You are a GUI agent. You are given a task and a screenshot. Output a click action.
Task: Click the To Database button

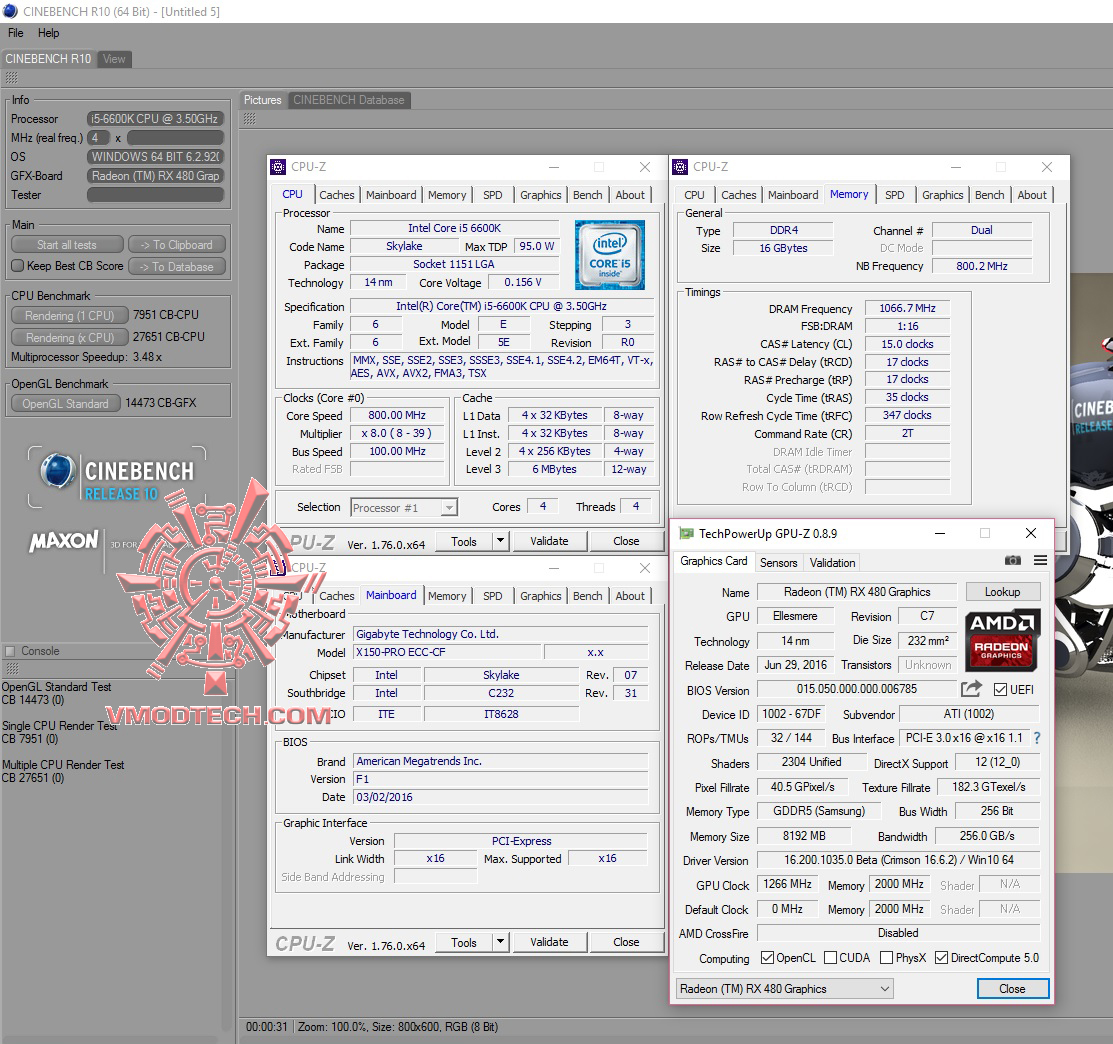point(177,267)
